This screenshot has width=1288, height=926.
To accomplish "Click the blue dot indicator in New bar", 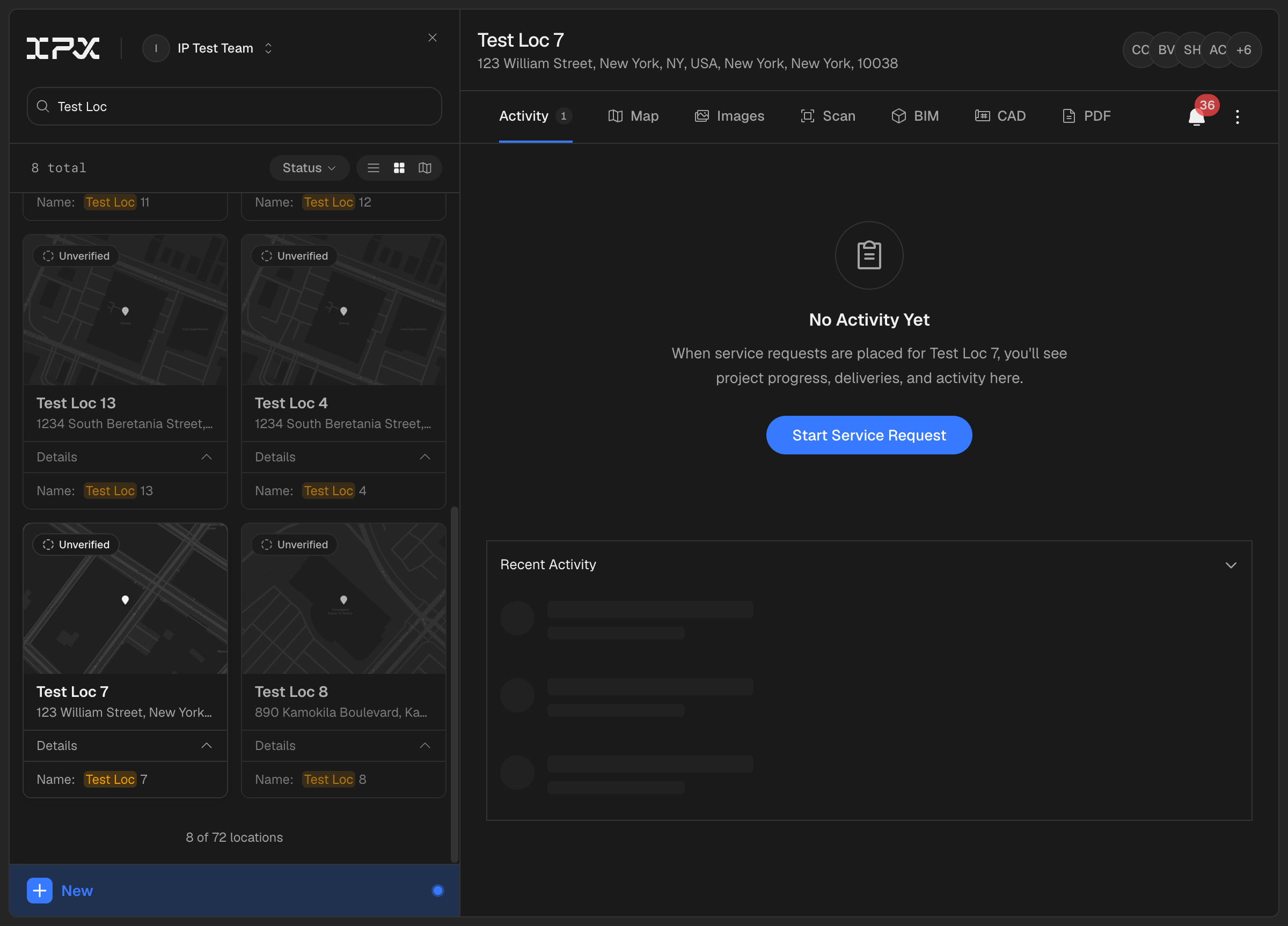I will (x=437, y=890).
